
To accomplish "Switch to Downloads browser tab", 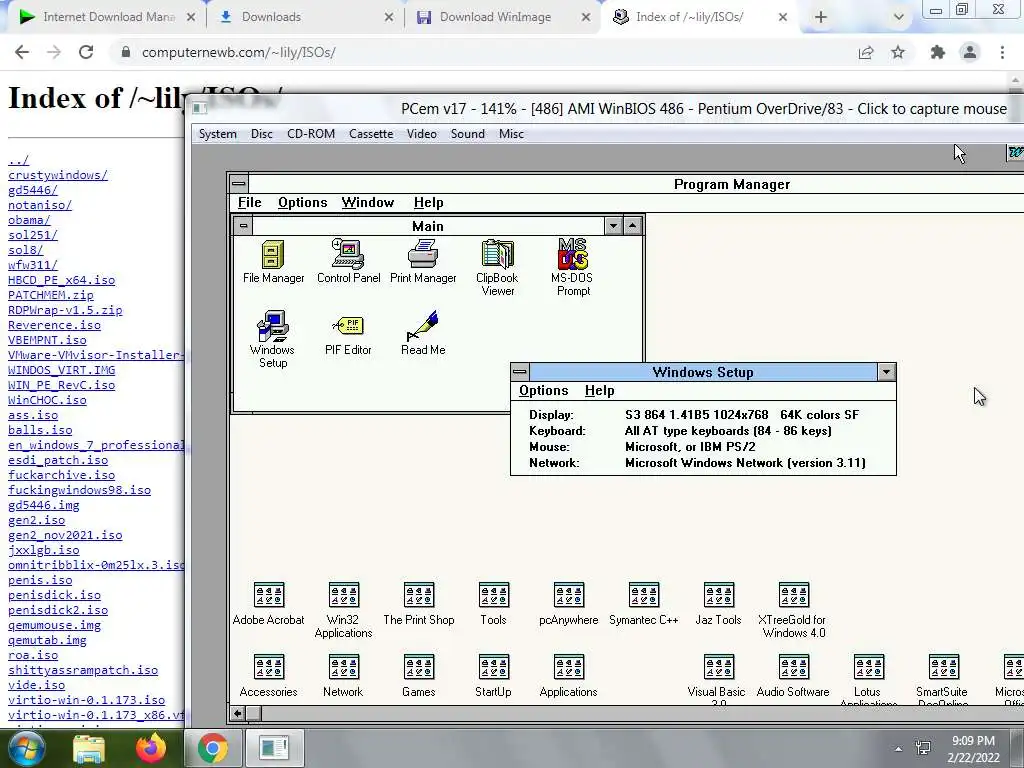I will click(304, 17).
